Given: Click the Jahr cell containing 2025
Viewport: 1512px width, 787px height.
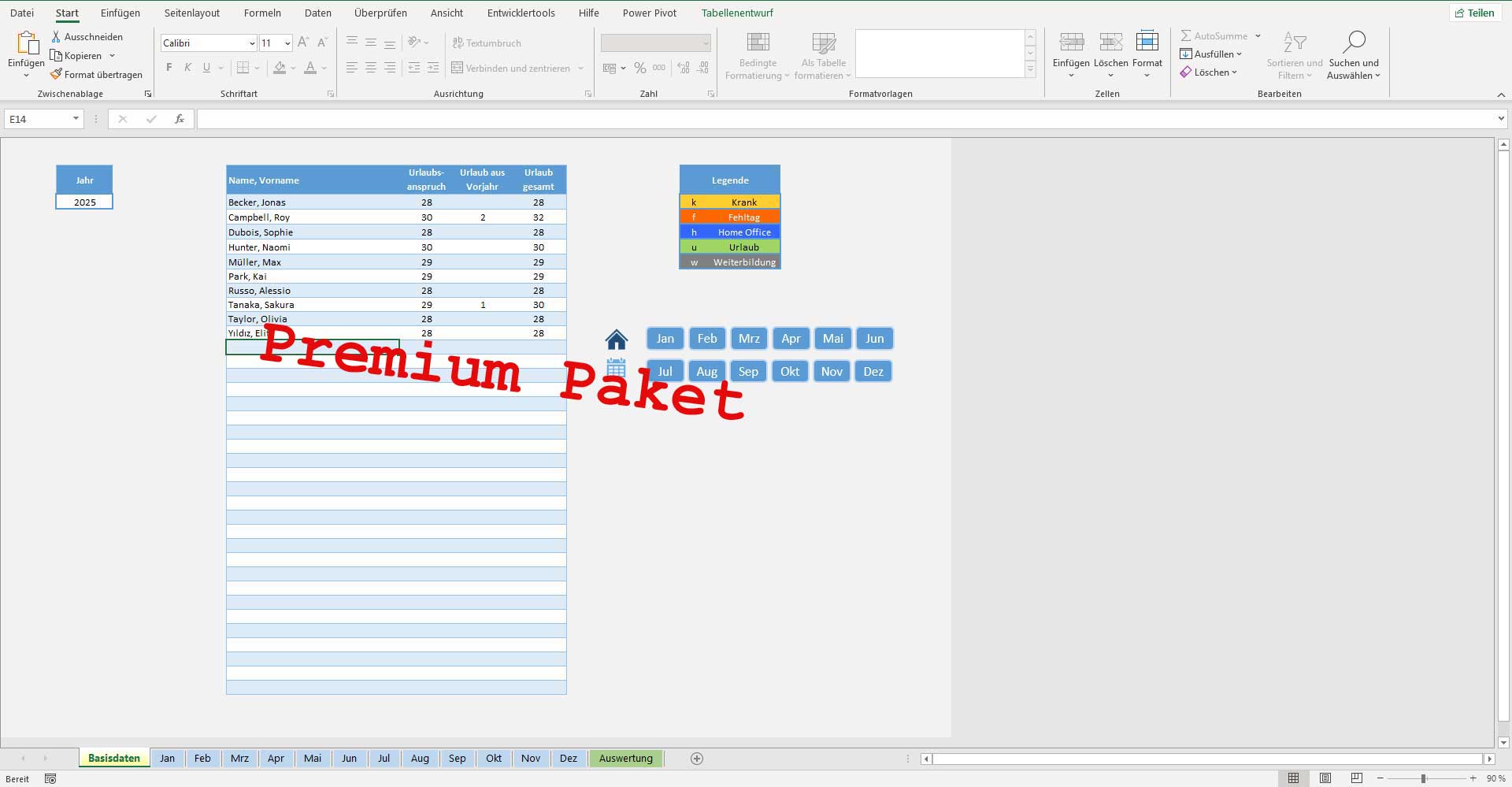Looking at the screenshot, I should [x=84, y=202].
